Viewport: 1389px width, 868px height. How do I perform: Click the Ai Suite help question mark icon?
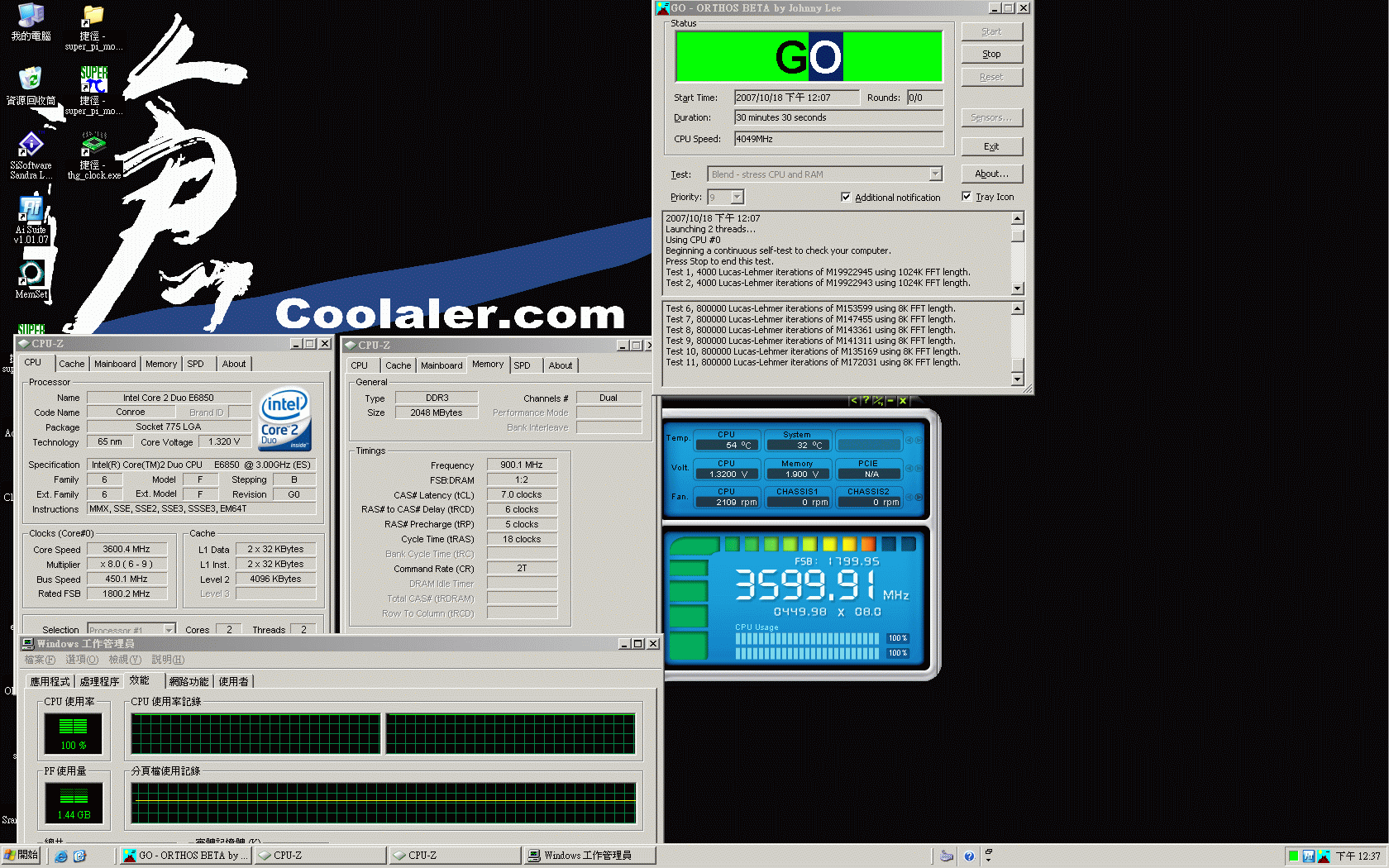click(866, 400)
